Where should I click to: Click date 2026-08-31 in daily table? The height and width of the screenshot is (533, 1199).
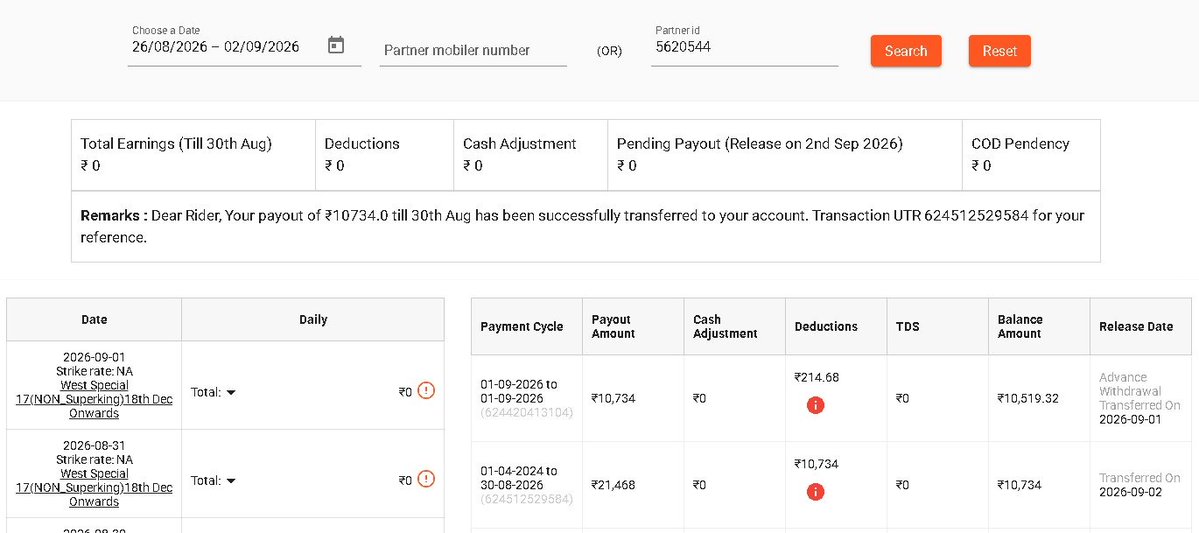94,445
